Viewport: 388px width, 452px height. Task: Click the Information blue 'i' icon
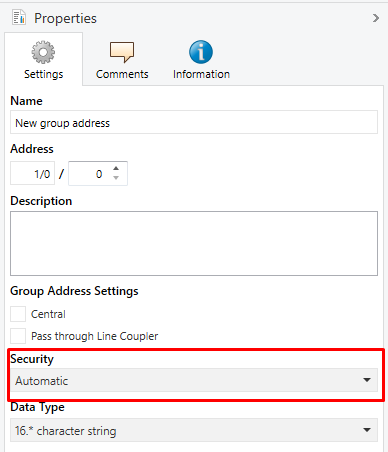[201, 52]
